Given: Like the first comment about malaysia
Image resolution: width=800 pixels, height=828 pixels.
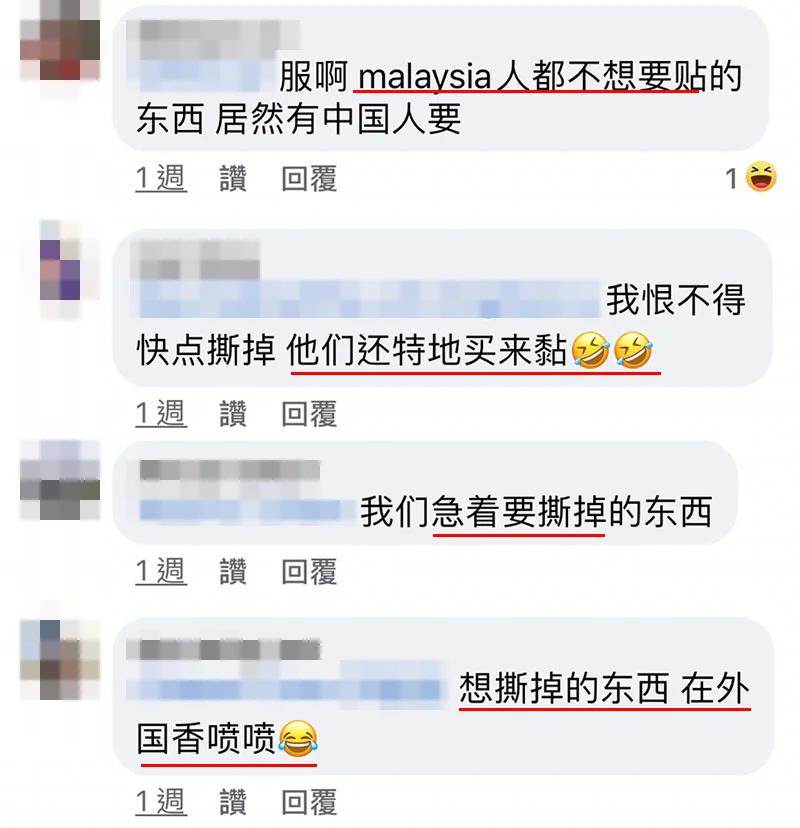Looking at the screenshot, I should (233, 178).
